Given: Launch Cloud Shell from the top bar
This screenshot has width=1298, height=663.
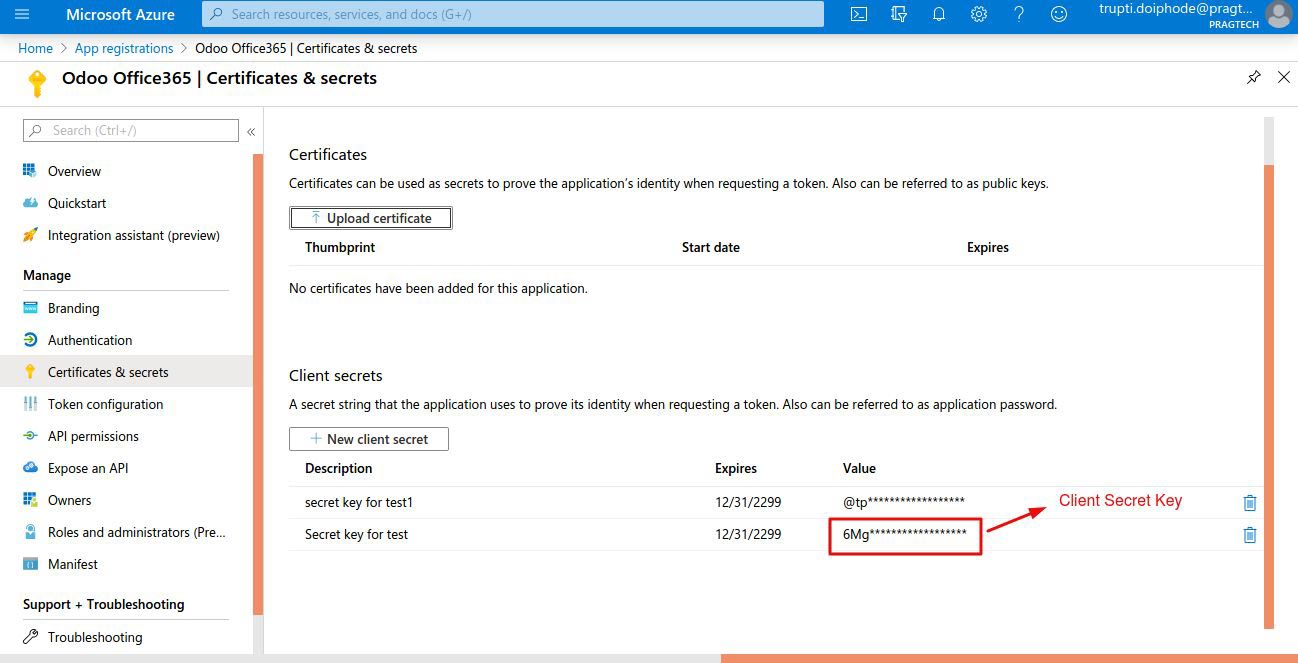Looking at the screenshot, I should tap(859, 14).
